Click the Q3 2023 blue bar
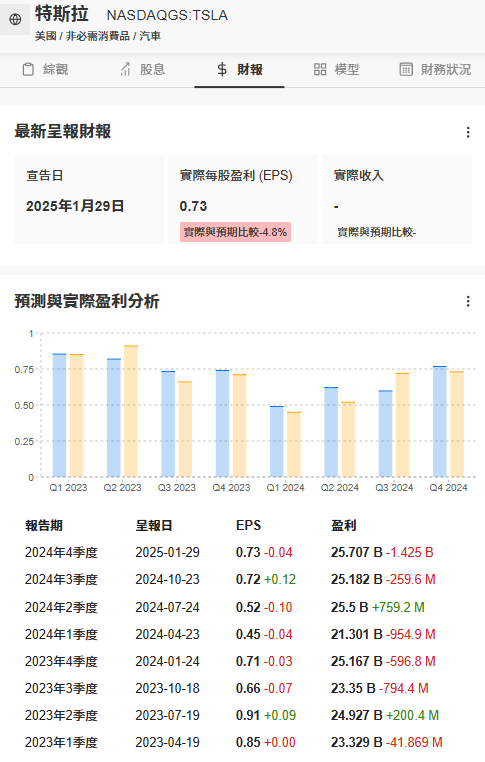This screenshot has height=762, width=485. (x=168, y=424)
